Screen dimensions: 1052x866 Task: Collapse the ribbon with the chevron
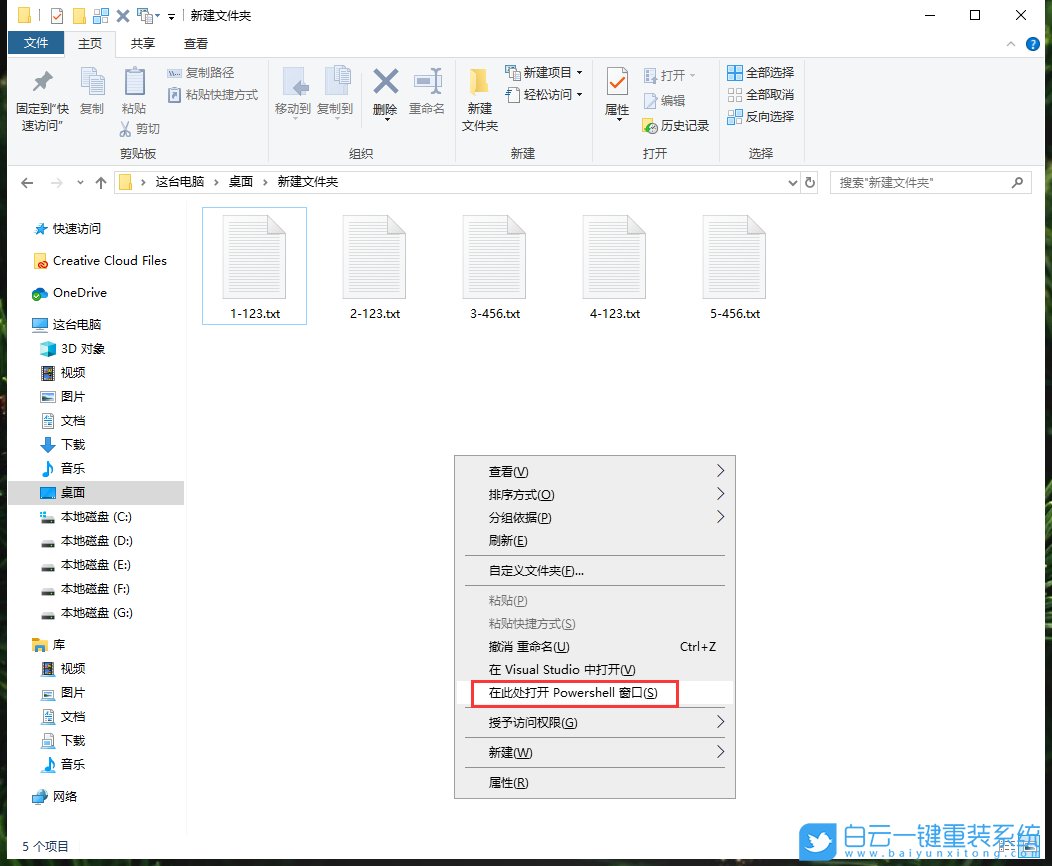click(x=1009, y=43)
